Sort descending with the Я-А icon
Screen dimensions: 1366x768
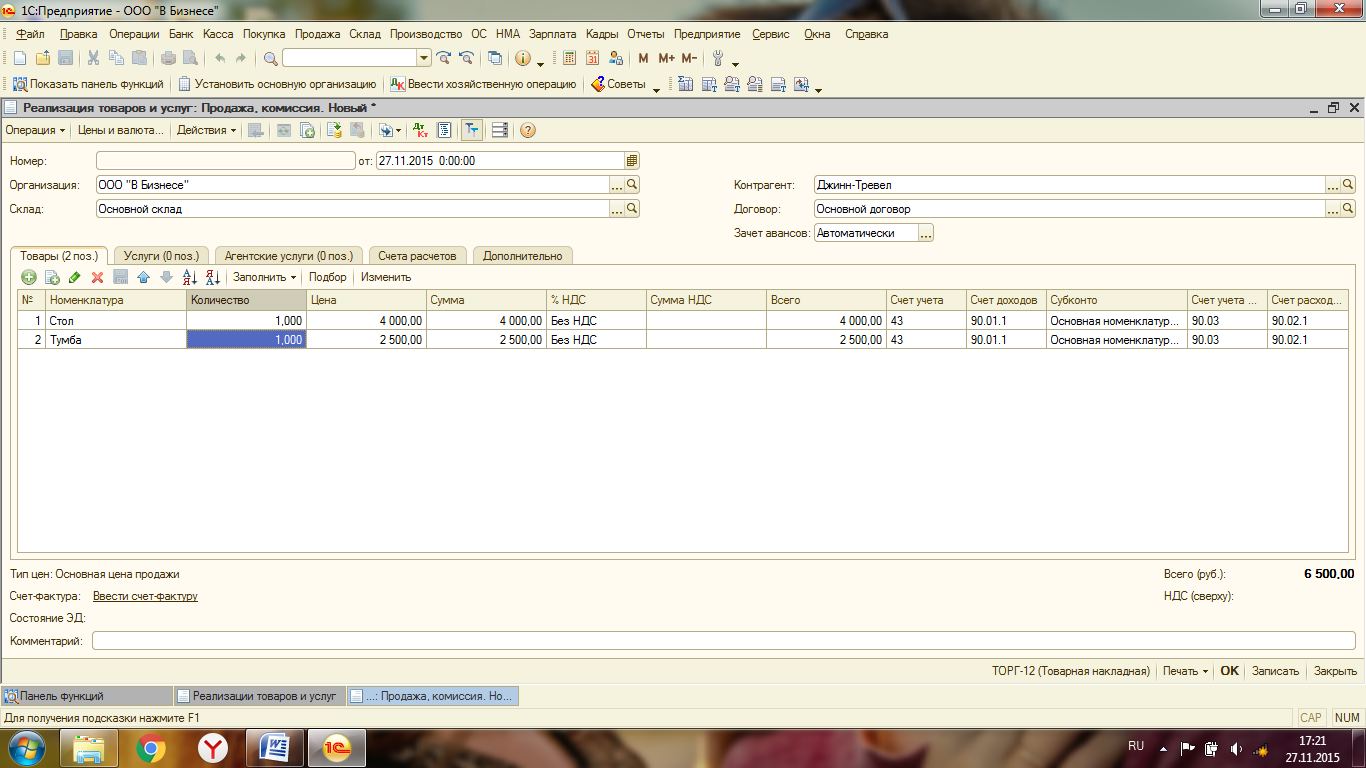(212, 277)
